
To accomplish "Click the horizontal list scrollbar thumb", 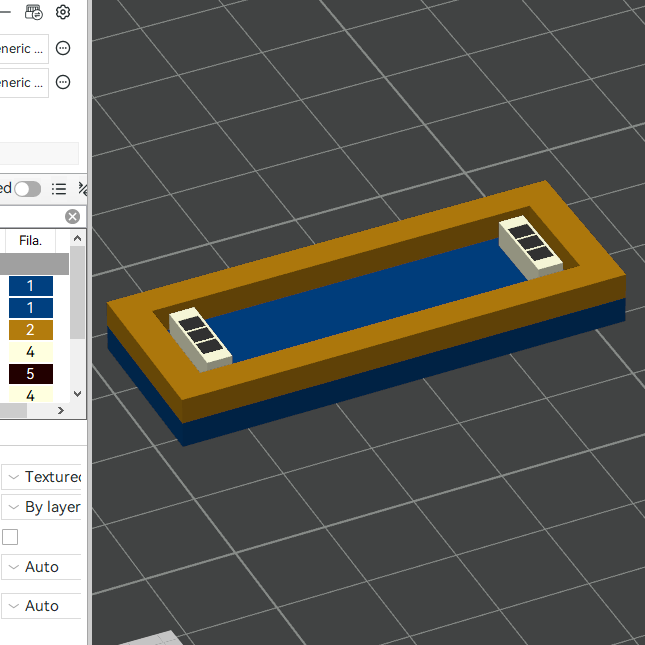I will [x=13, y=410].
